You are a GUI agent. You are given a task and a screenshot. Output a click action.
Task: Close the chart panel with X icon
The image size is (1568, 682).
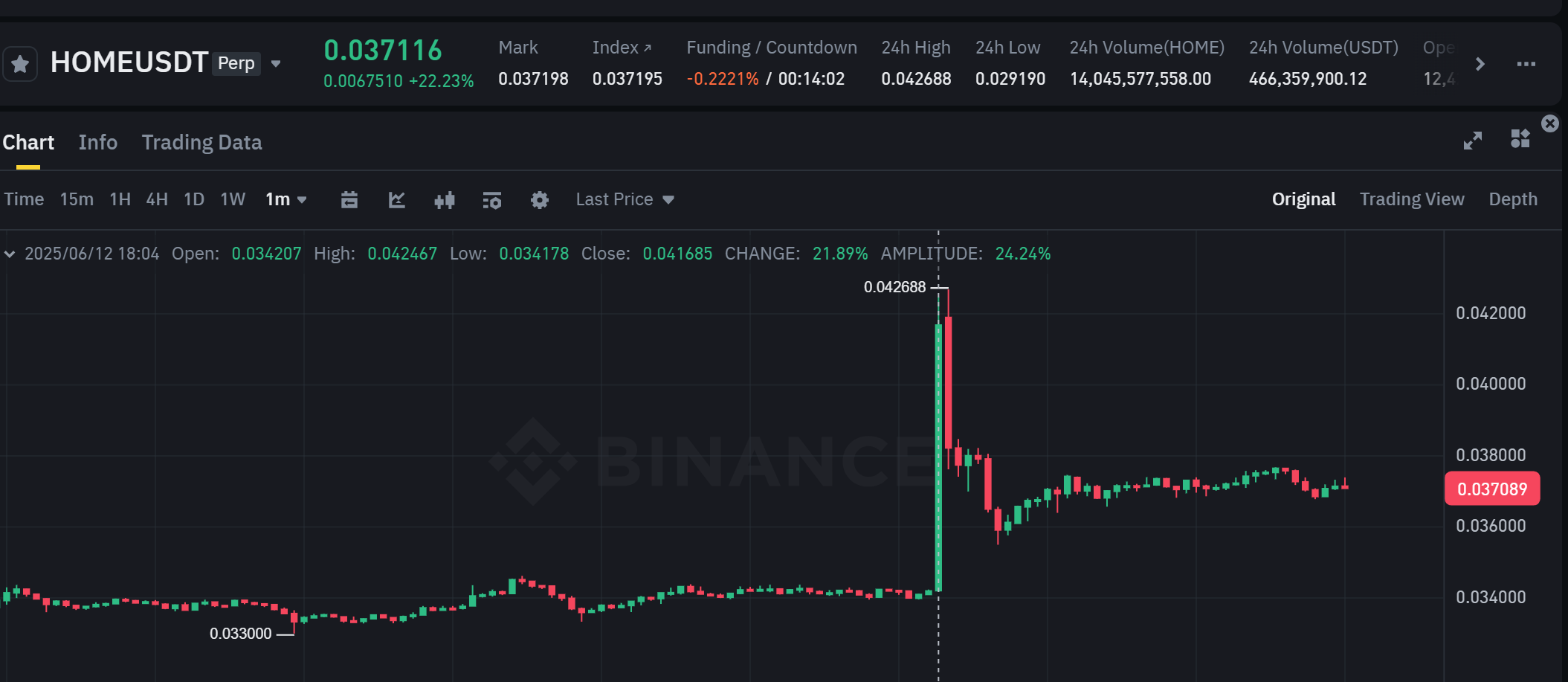[1550, 123]
